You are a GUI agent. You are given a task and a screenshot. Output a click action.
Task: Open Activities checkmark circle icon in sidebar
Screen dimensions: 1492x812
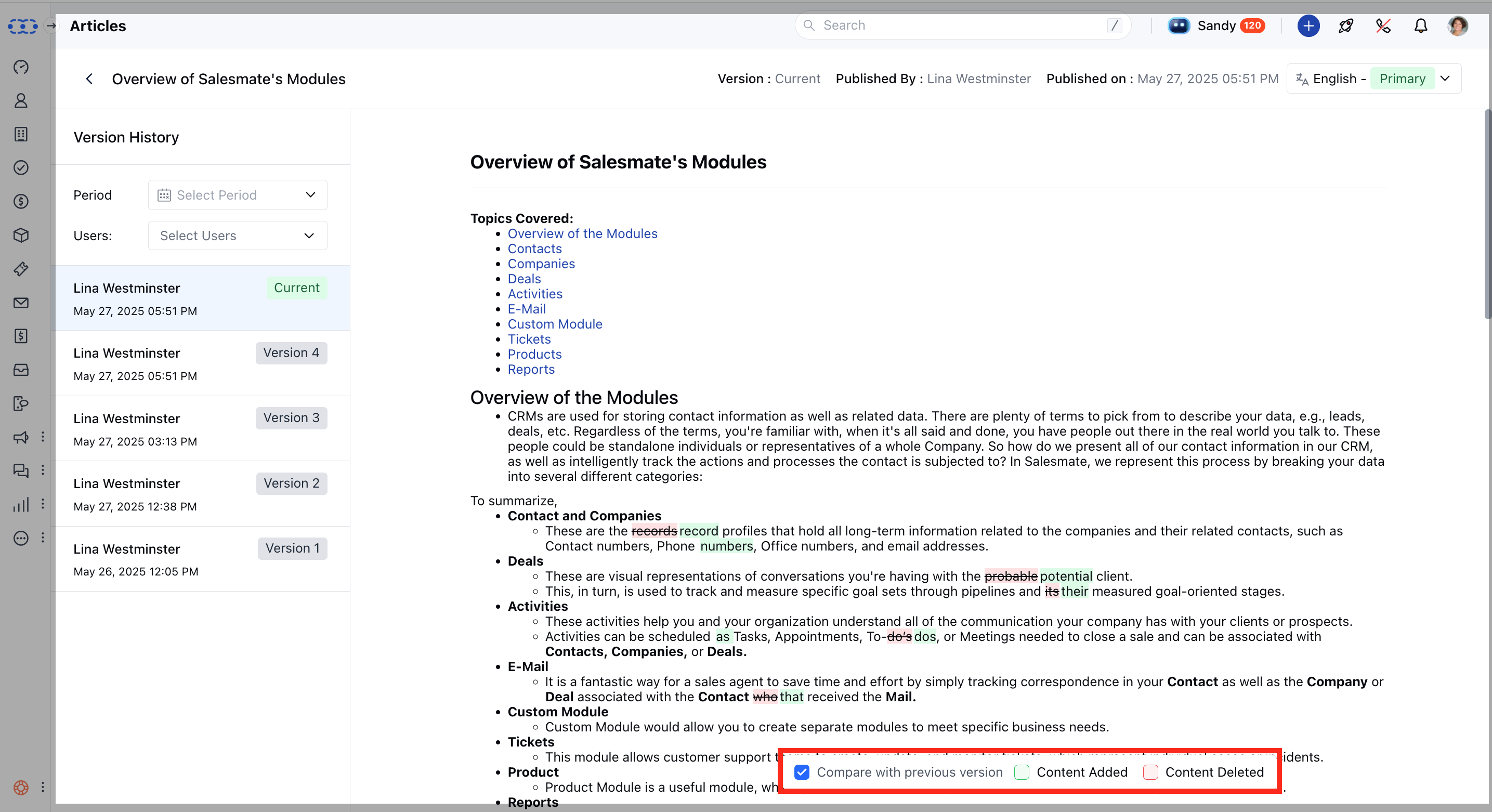coord(21,168)
